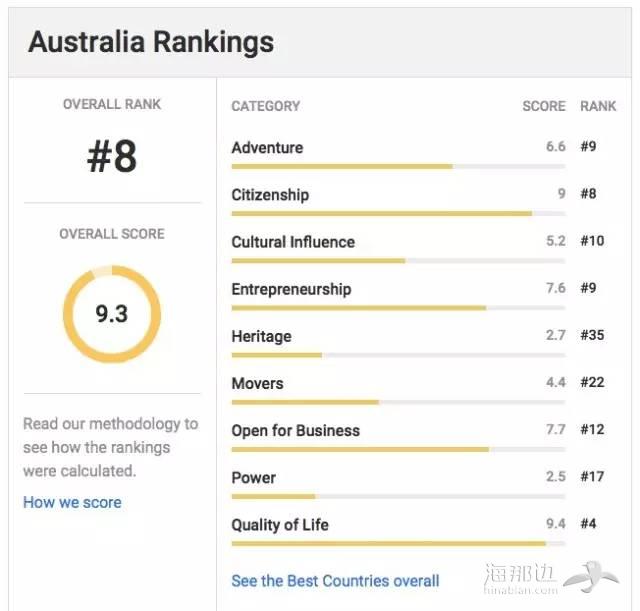Click the Open for Business label
Image resolution: width=640 pixels, height=611 pixels.
[x=296, y=431]
